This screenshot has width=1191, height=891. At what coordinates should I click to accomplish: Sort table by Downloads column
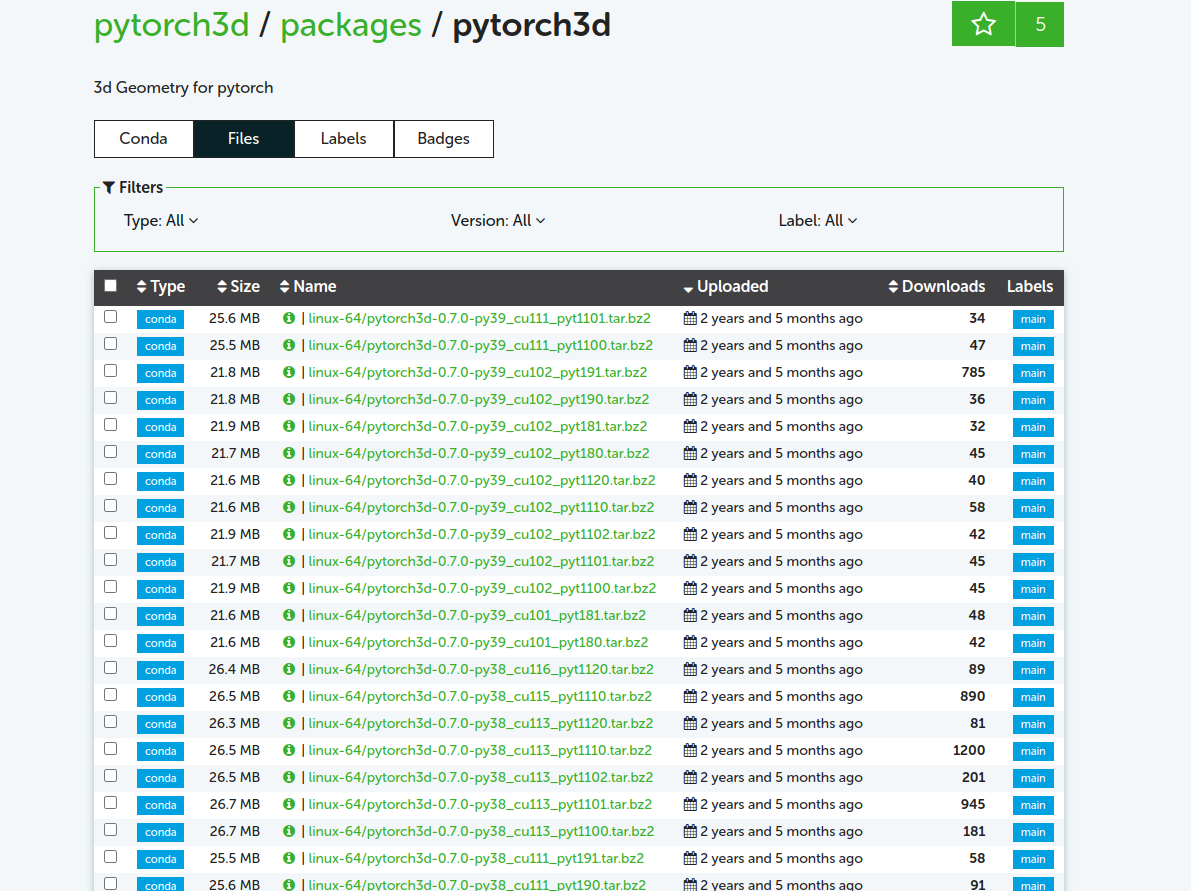pyautogui.click(x=937, y=286)
